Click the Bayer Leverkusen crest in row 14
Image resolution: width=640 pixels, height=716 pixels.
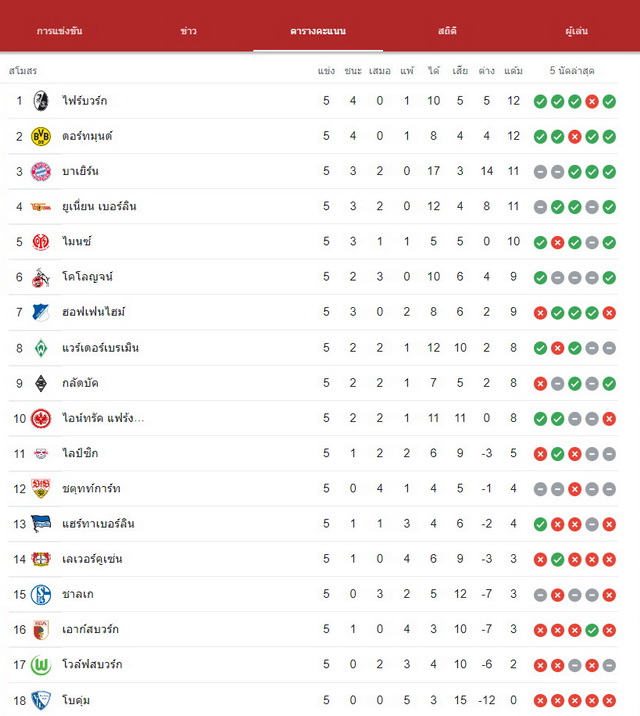coord(41,559)
